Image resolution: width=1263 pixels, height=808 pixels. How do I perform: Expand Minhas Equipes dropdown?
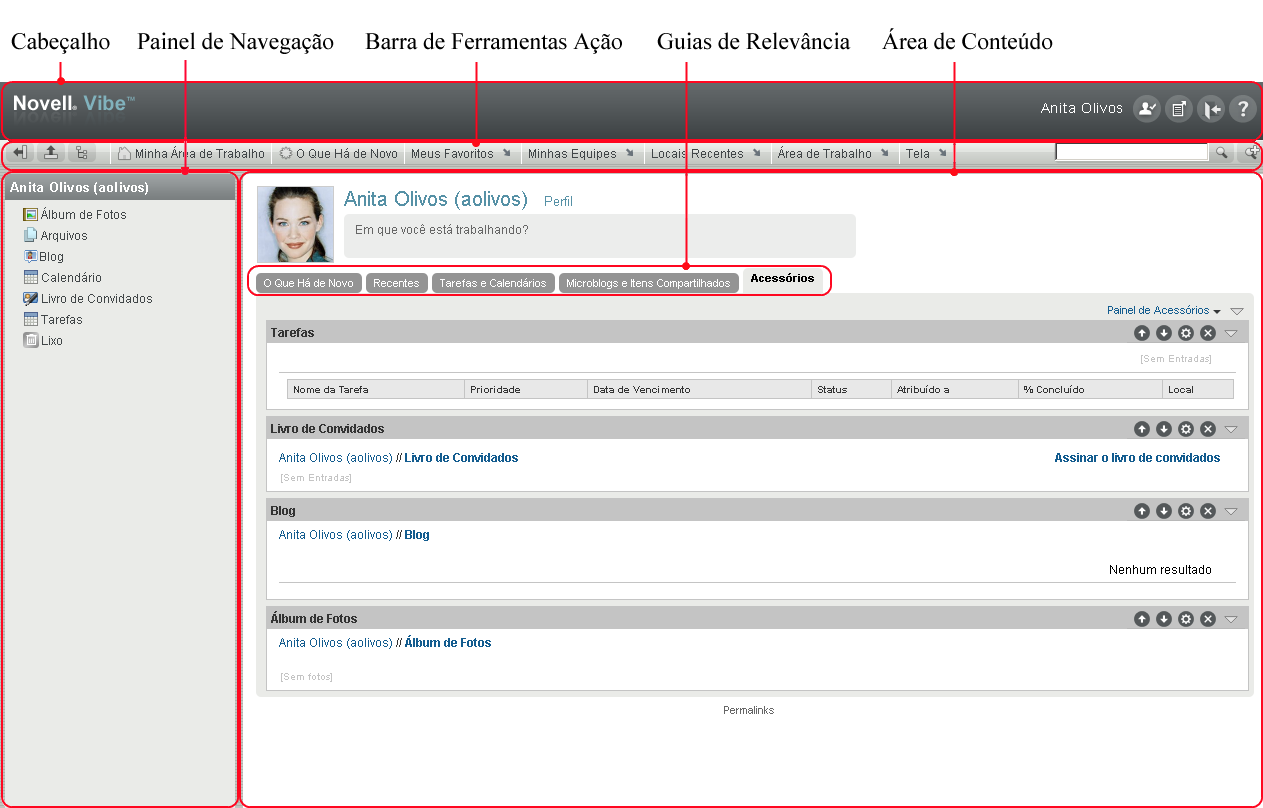coord(581,154)
